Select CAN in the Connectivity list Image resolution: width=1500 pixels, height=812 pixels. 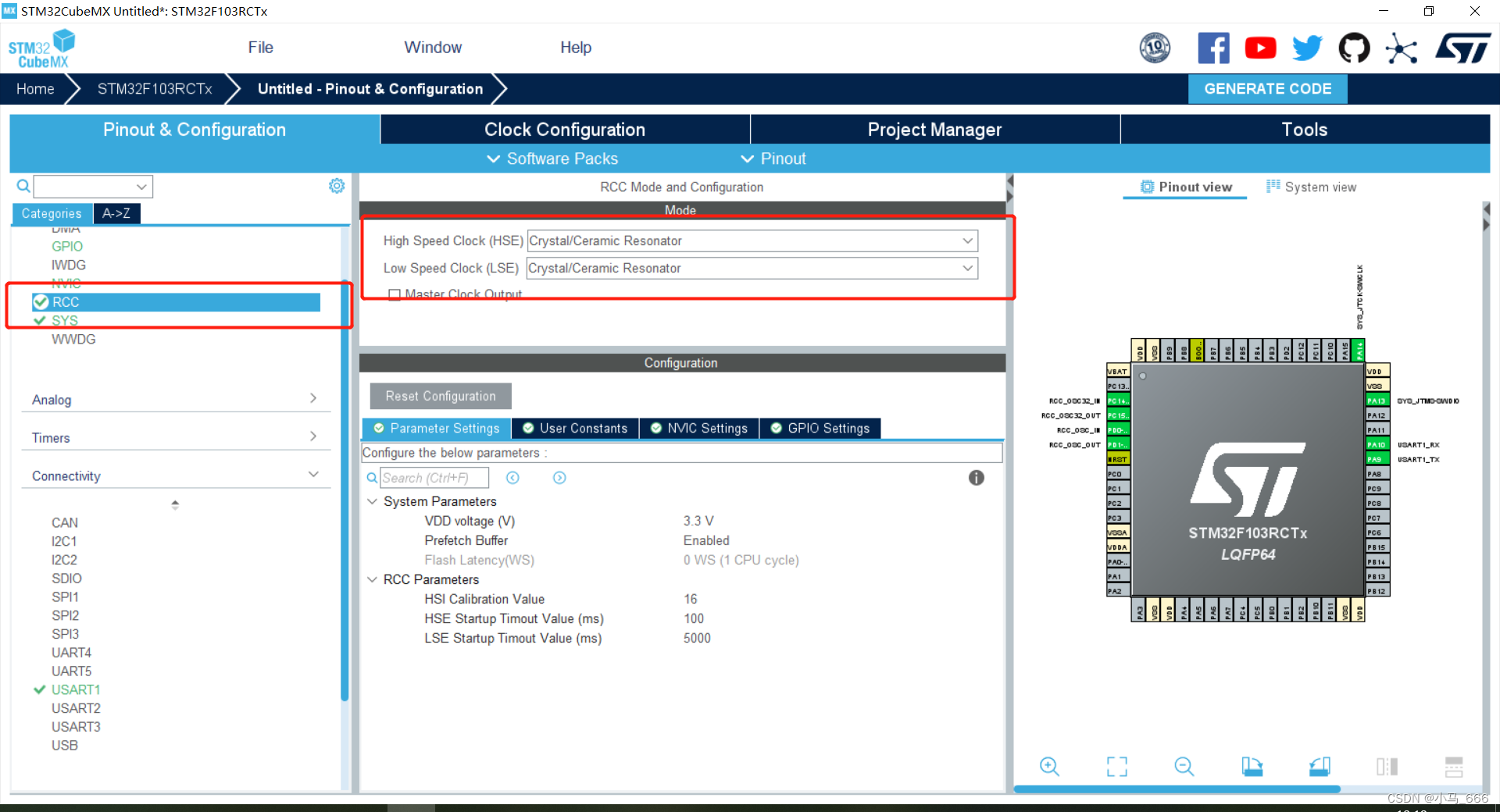pyautogui.click(x=65, y=522)
